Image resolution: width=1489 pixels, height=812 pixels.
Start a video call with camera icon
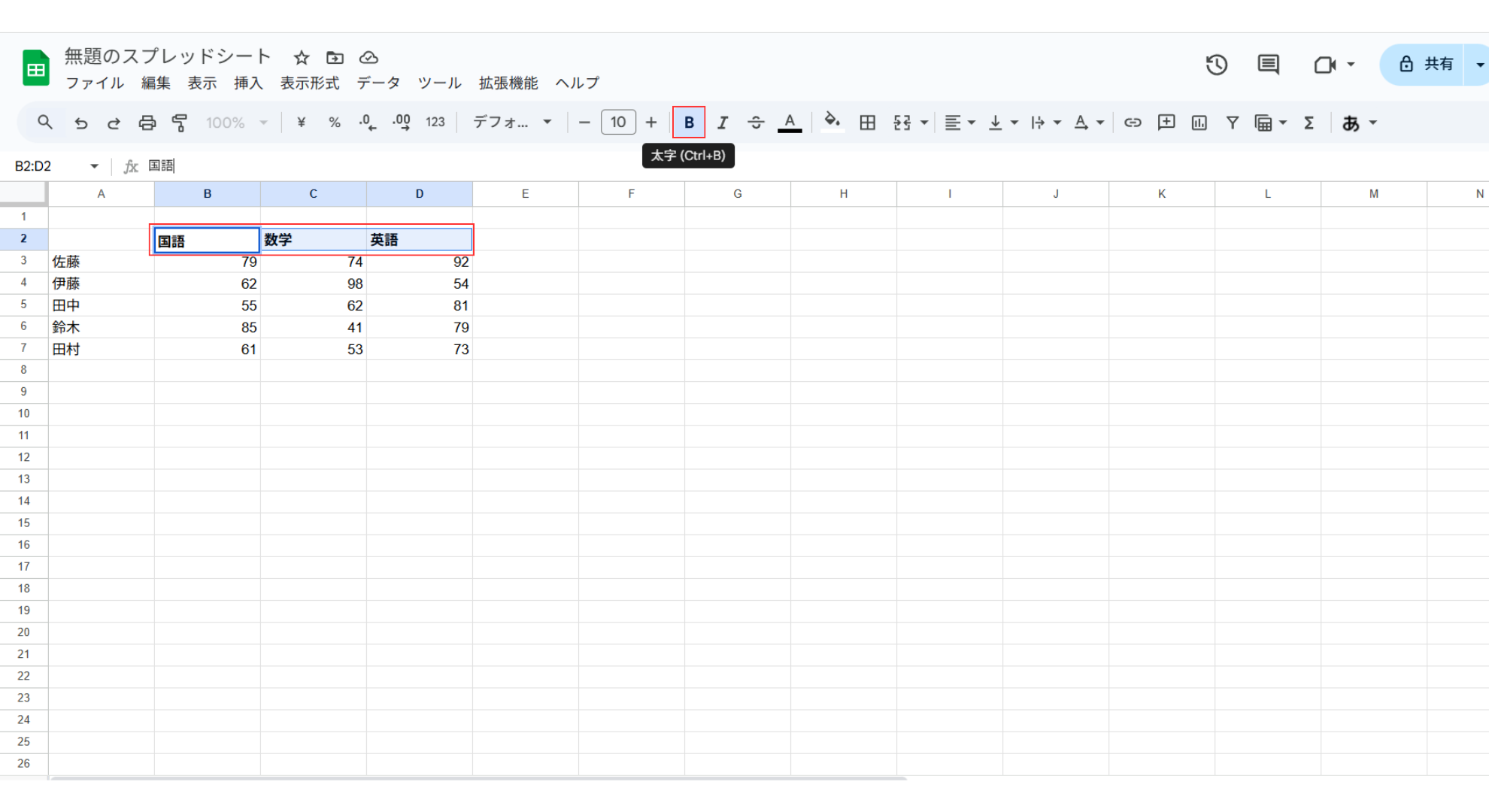pyautogui.click(x=1325, y=65)
